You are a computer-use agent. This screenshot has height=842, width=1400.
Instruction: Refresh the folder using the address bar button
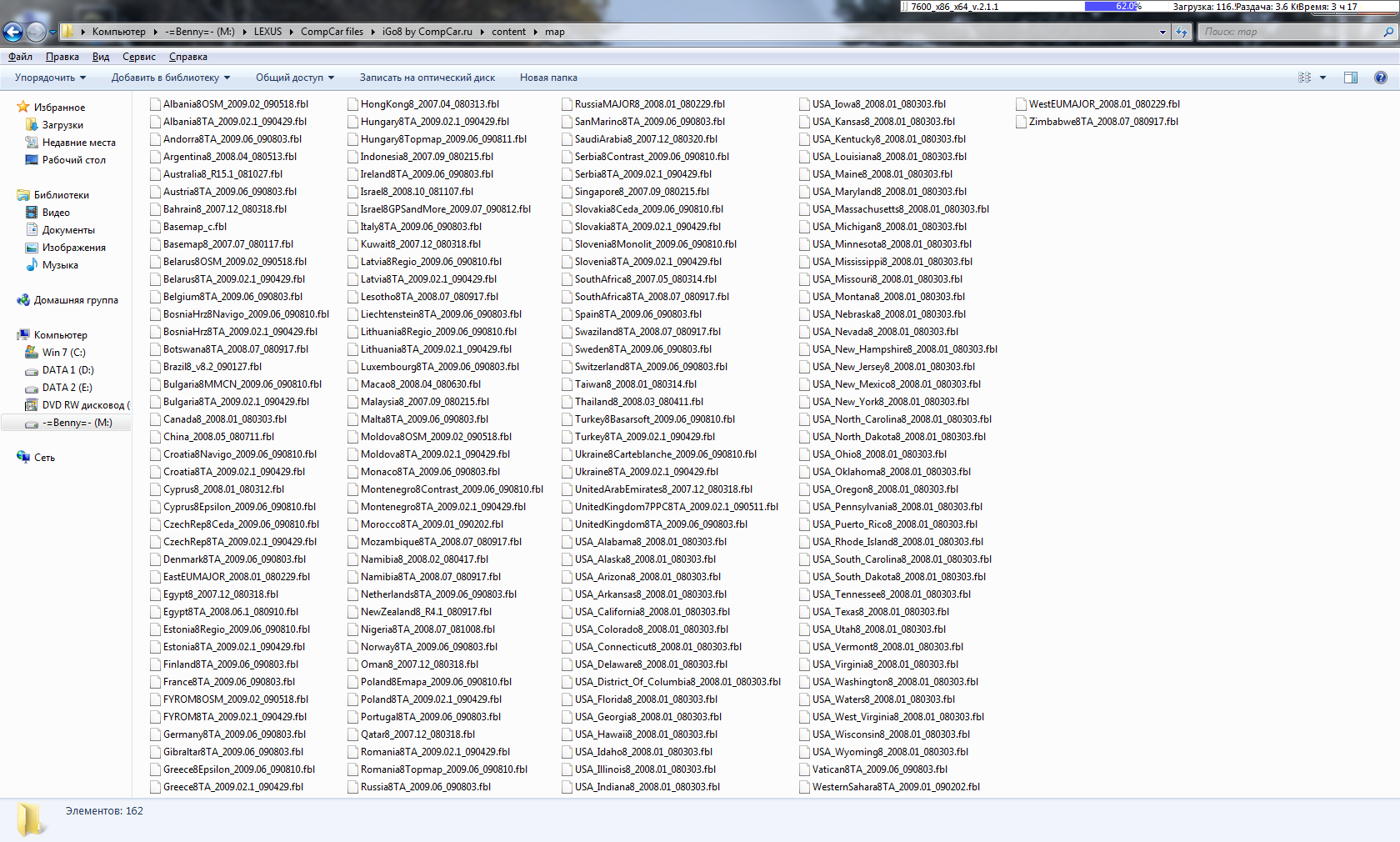(x=1182, y=32)
